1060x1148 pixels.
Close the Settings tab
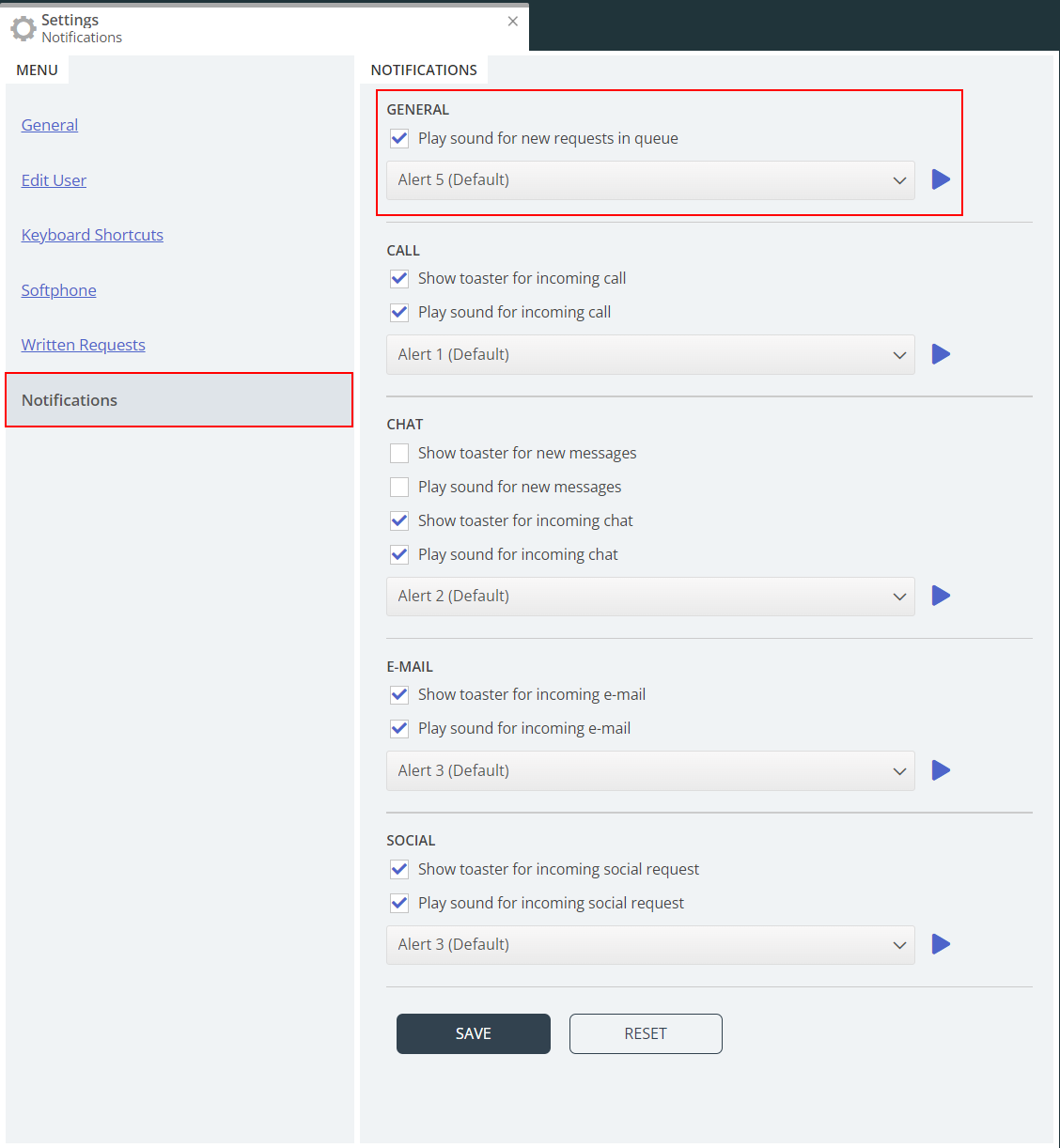[513, 22]
